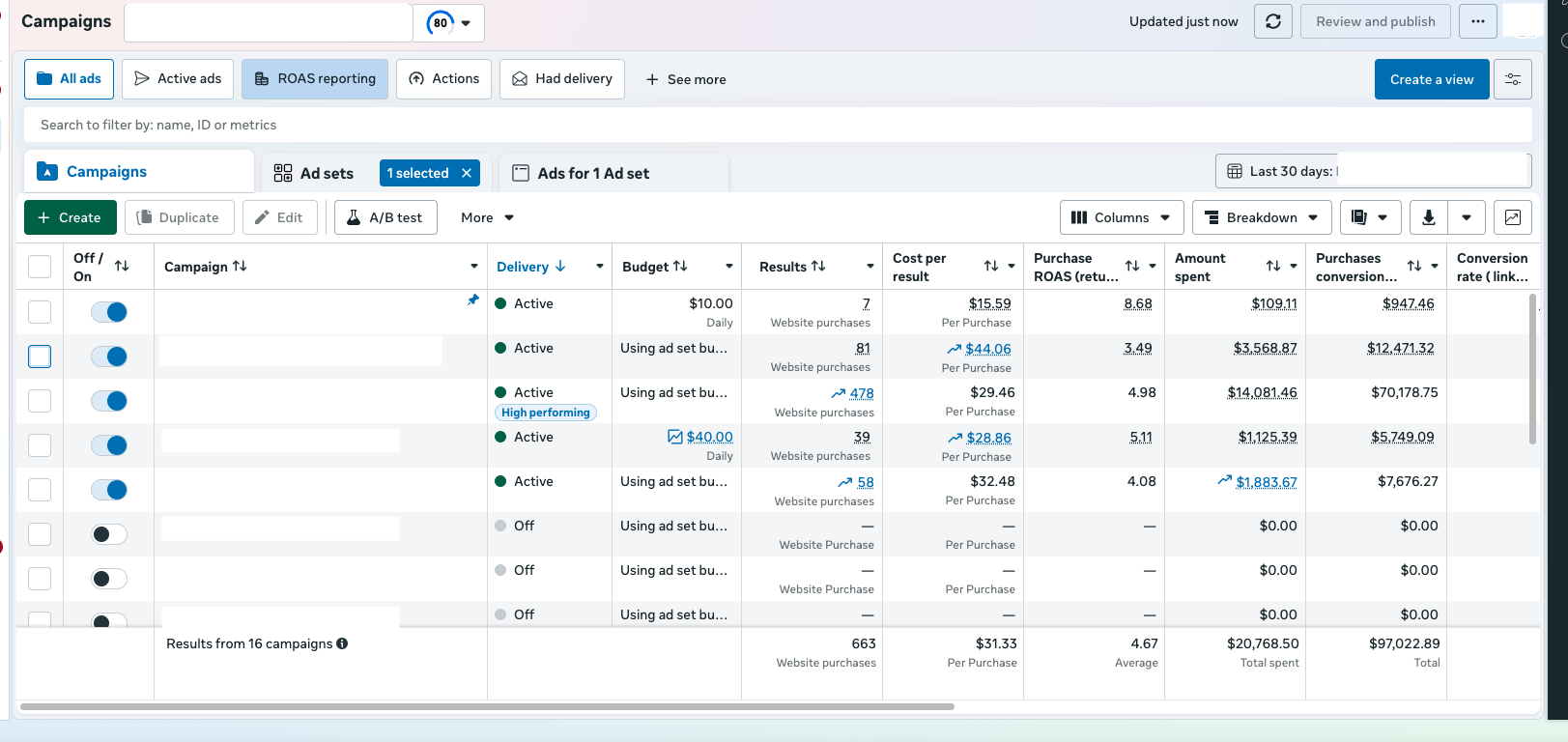Switch to Had delivery view
Viewport: 1568px width, 742px height.
[x=562, y=79]
